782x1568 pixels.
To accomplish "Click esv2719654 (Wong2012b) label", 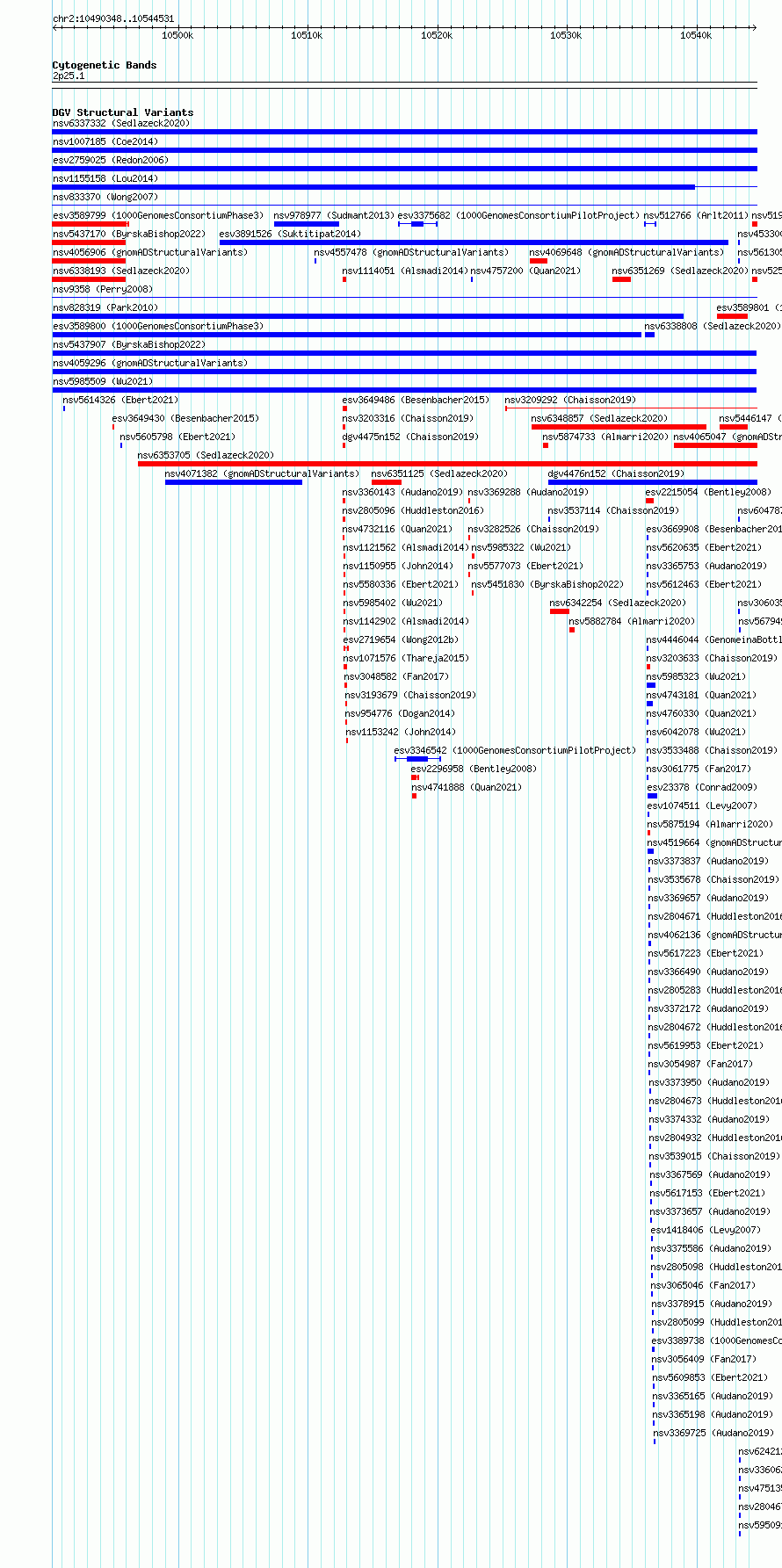I will click(401, 640).
